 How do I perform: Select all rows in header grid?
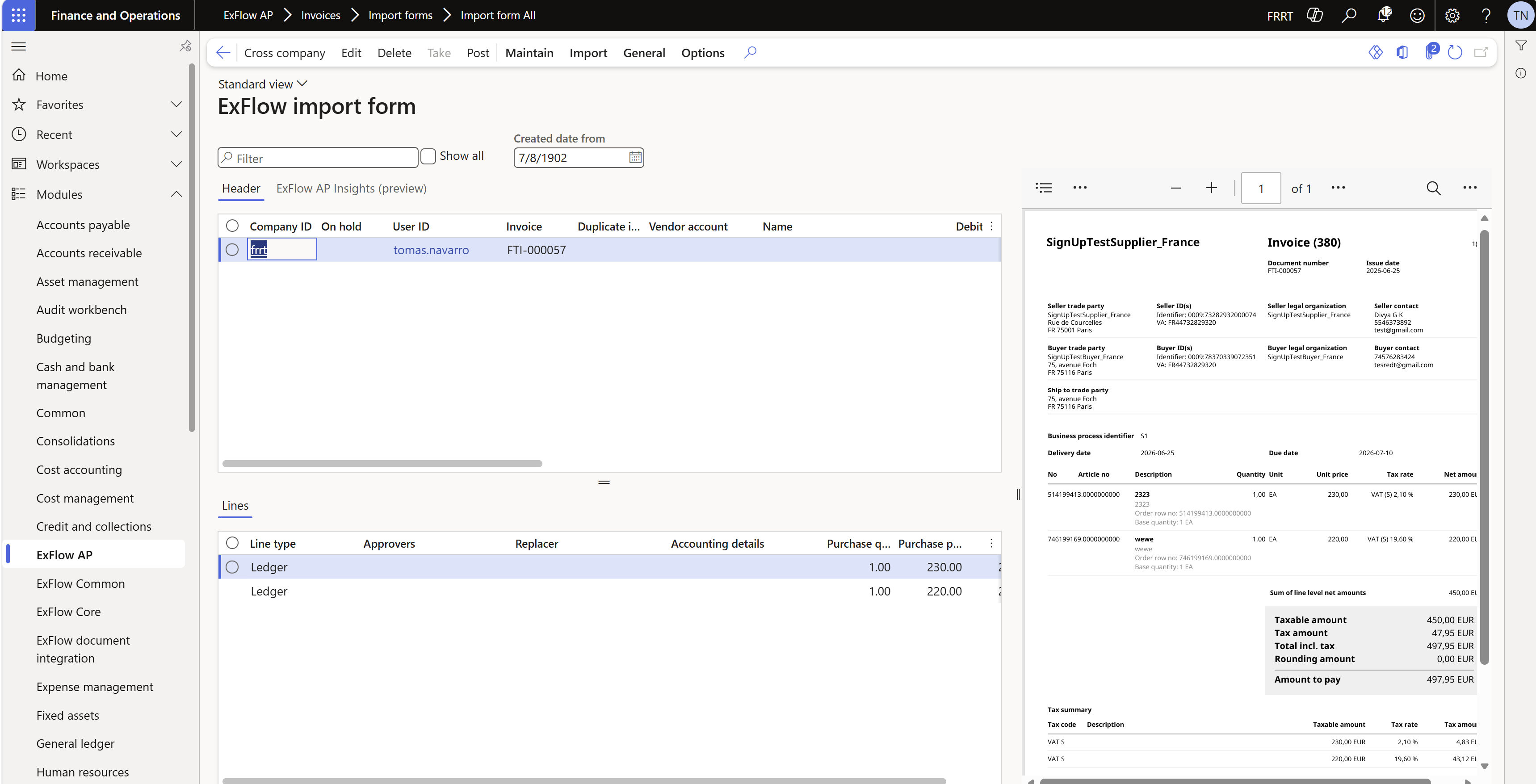[x=232, y=225]
